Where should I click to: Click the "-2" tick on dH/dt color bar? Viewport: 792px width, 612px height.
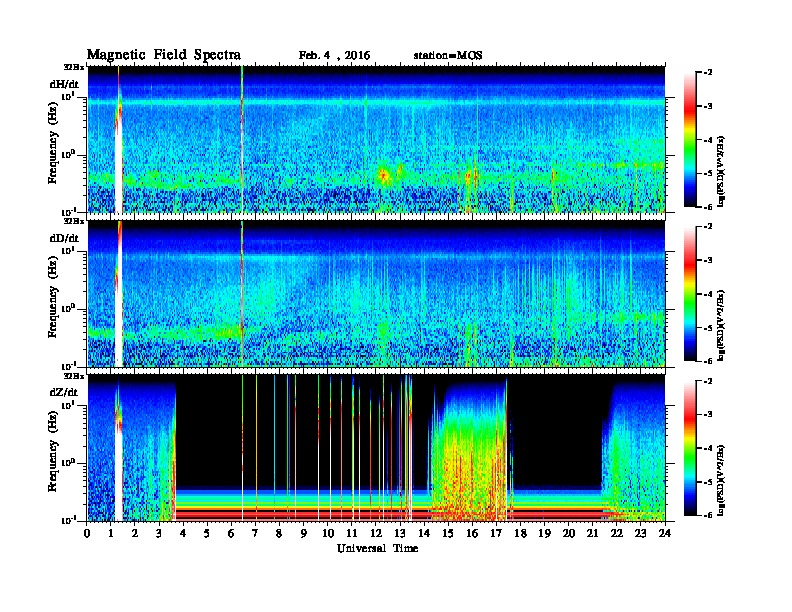[709, 73]
